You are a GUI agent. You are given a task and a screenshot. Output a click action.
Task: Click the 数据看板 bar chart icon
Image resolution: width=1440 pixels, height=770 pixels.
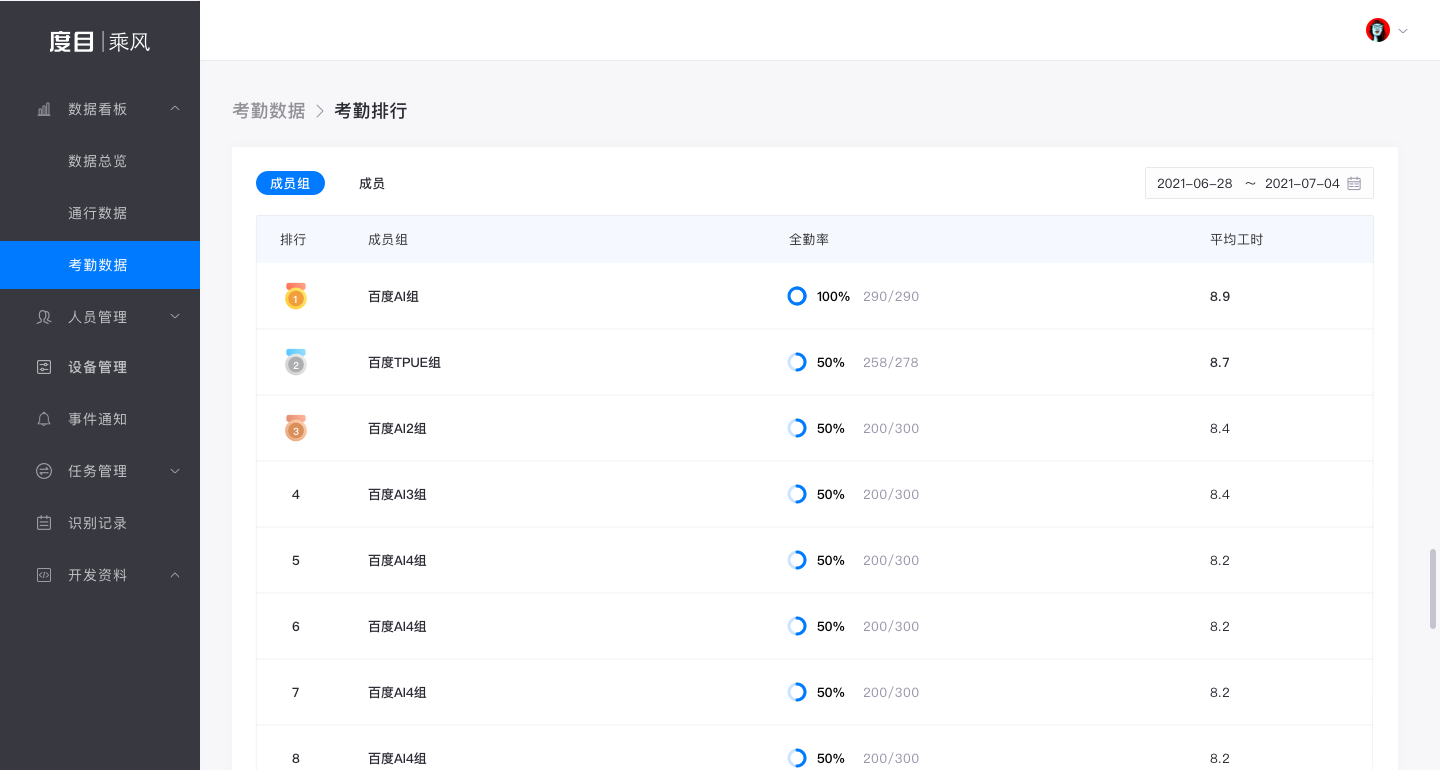(x=44, y=109)
